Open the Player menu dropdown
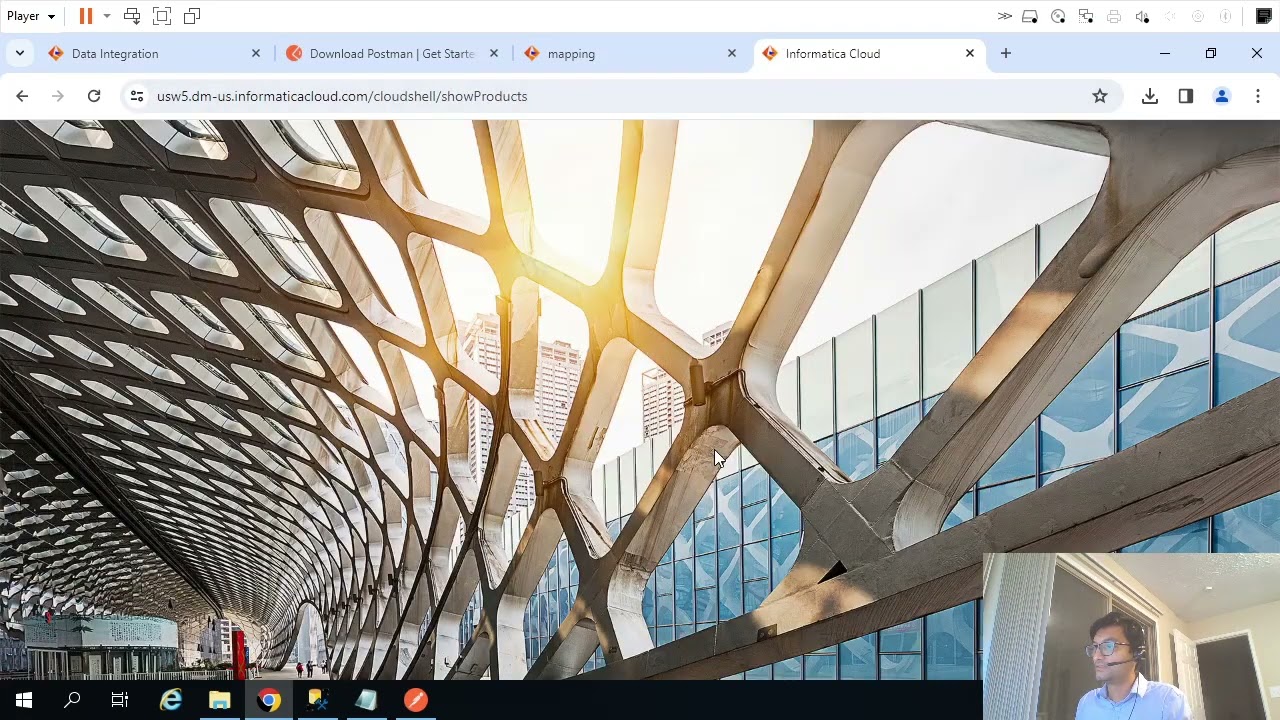 31,16
